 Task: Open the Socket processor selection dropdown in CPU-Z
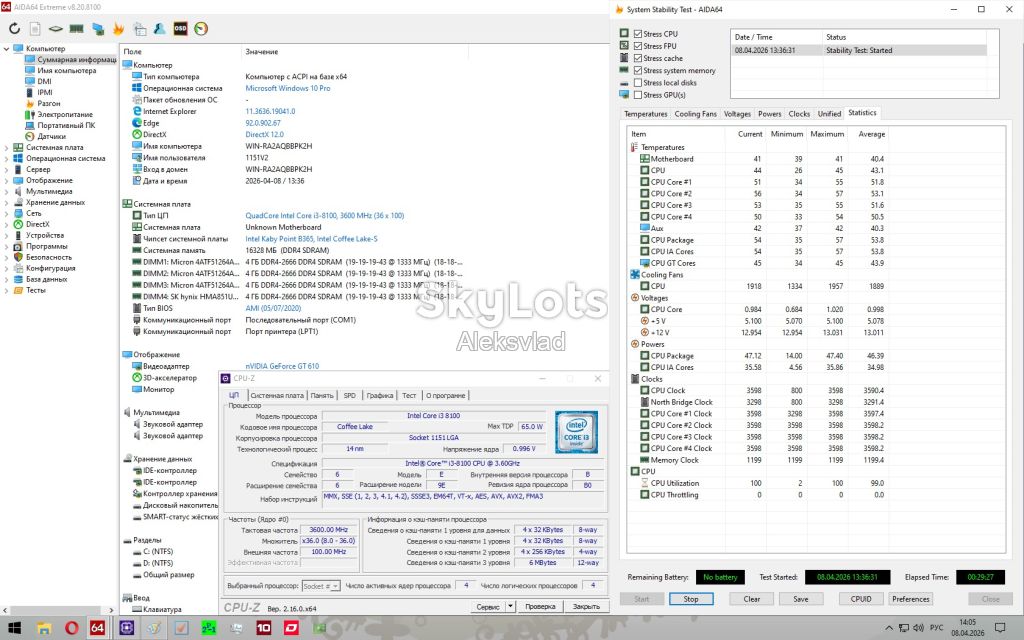pyautogui.click(x=320, y=586)
